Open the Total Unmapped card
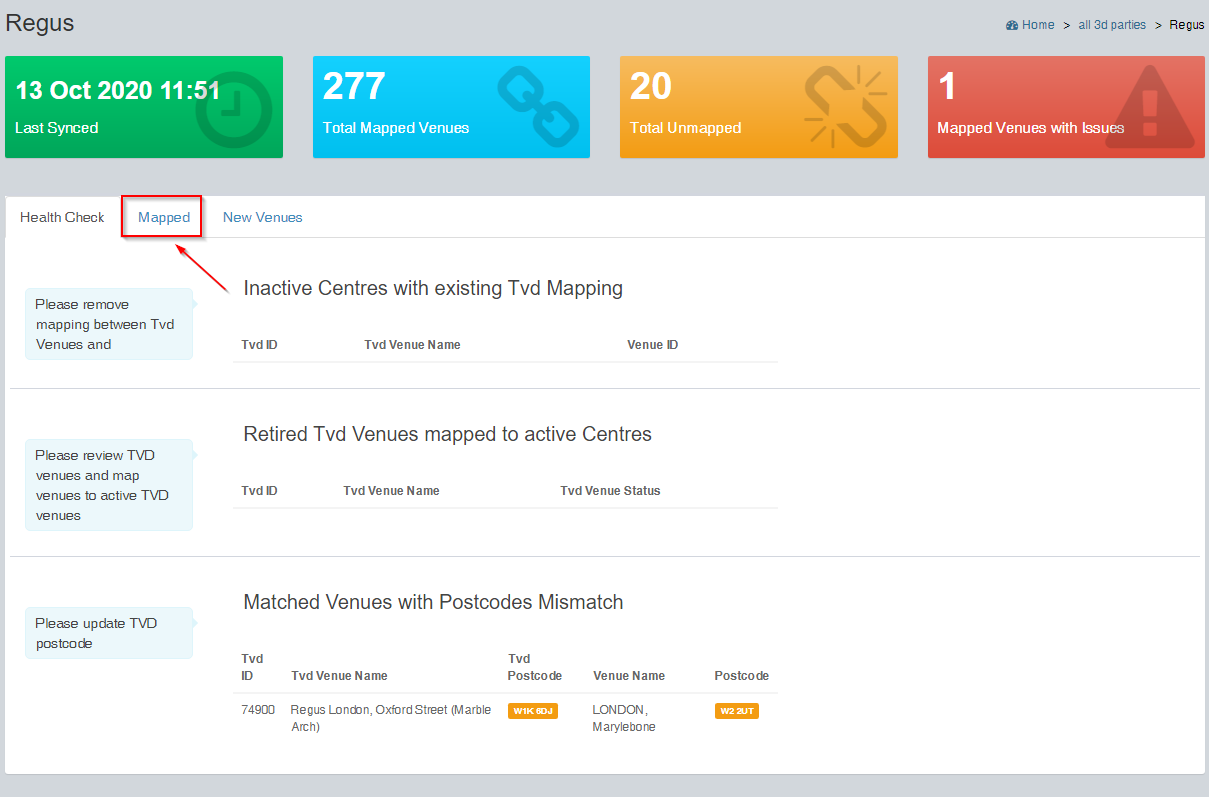 point(759,107)
